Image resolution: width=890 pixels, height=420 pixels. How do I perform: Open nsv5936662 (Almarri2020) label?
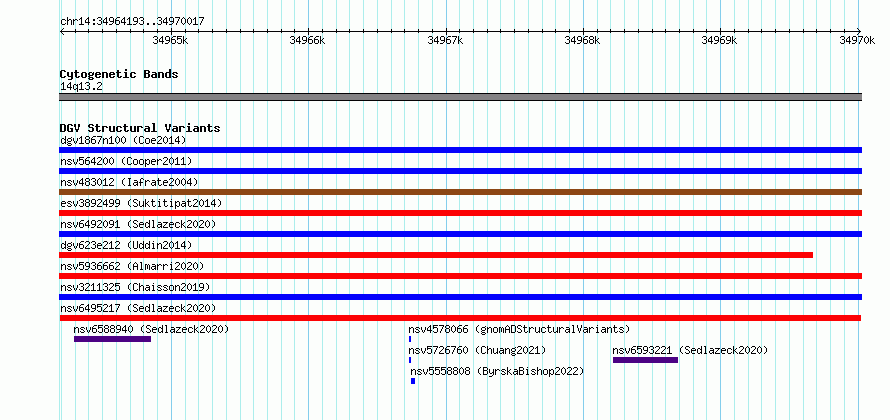132,266
